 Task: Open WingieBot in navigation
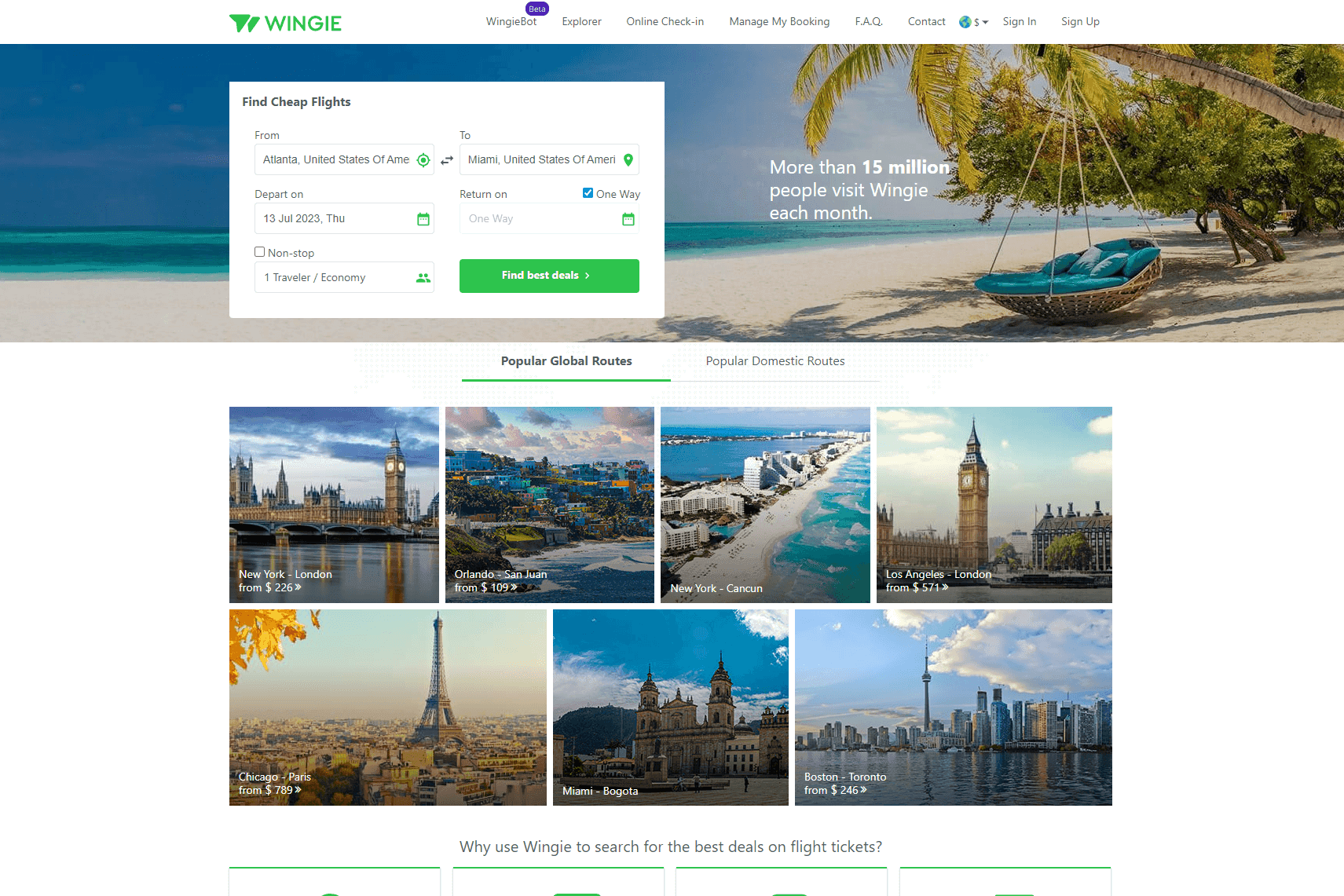click(511, 22)
